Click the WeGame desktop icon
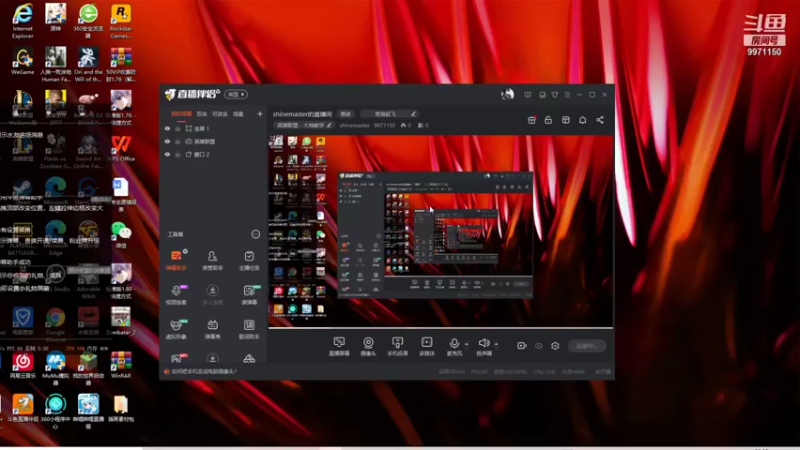This screenshot has height=450, width=800. (x=22, y=61)
